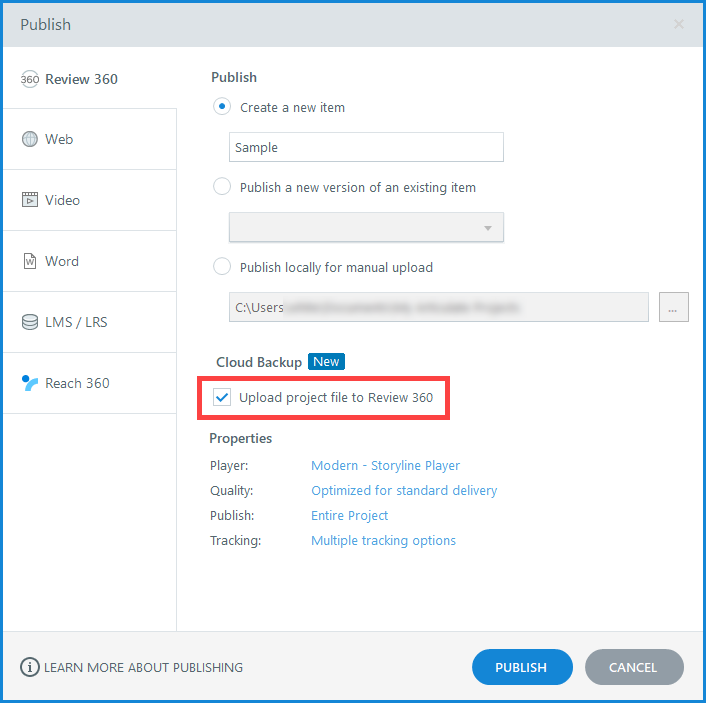Click the info icon beside Learn More

(29, 667)
